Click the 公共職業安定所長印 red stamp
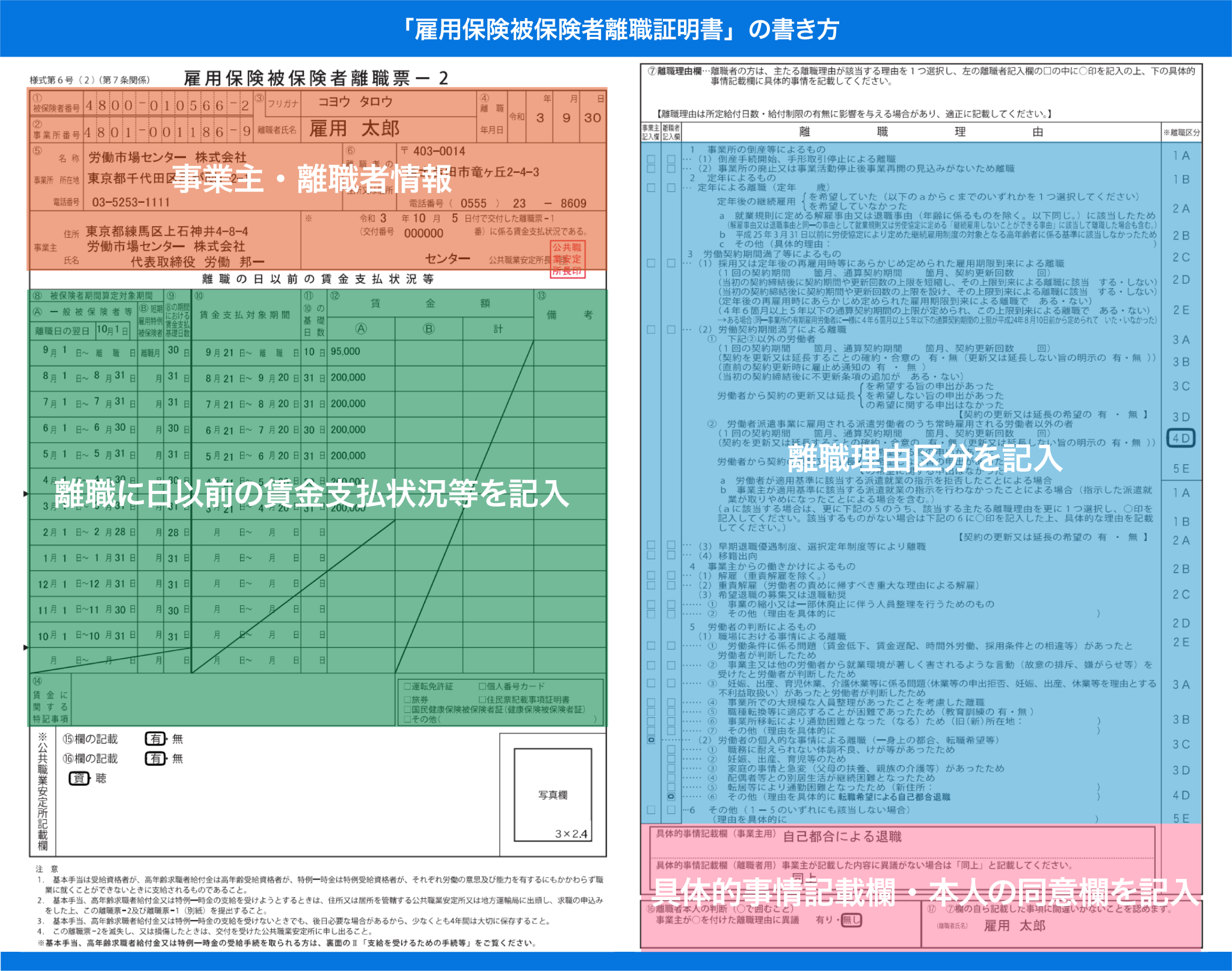 click(567, 259)
